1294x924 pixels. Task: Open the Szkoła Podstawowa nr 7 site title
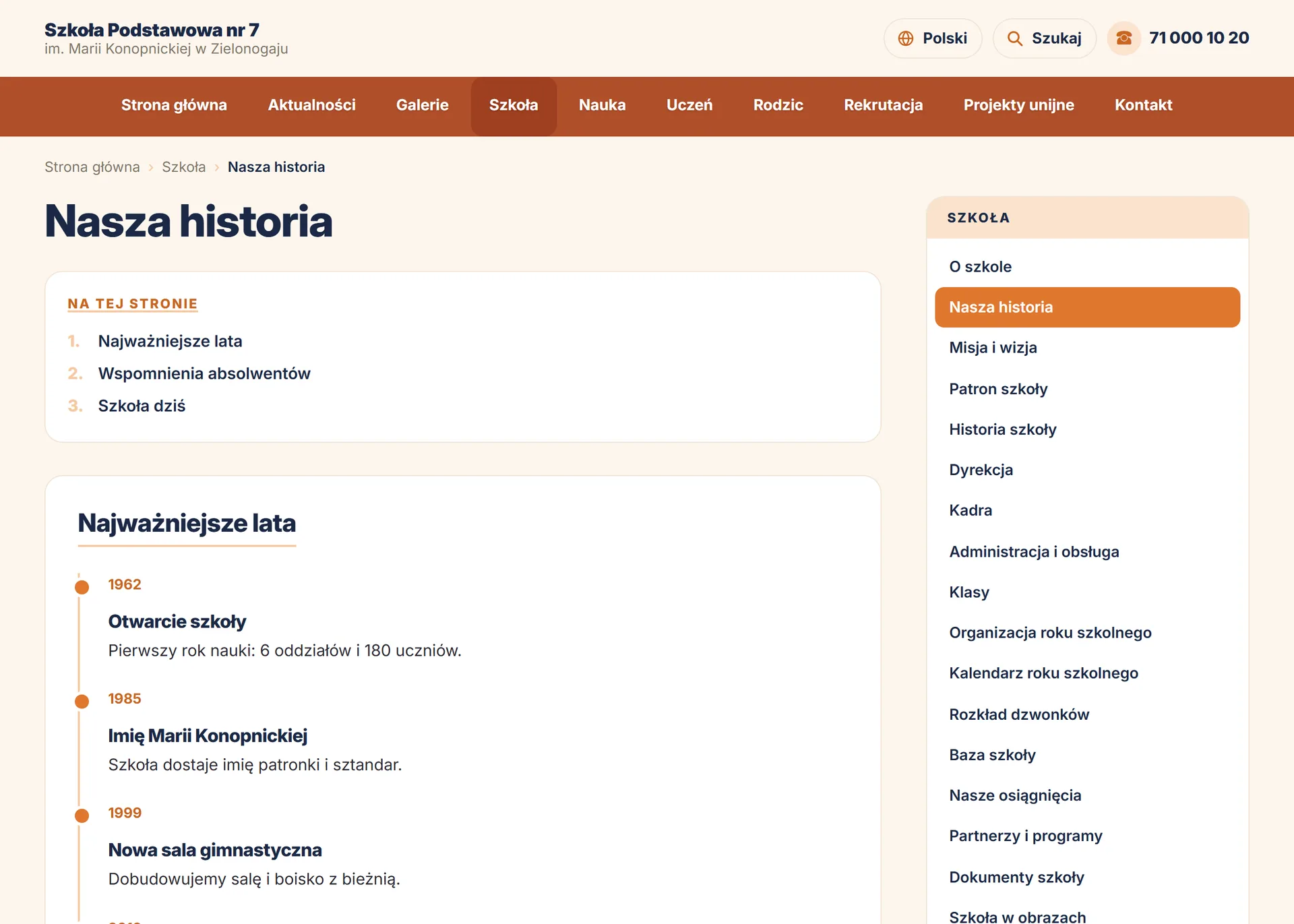(152, 30)
